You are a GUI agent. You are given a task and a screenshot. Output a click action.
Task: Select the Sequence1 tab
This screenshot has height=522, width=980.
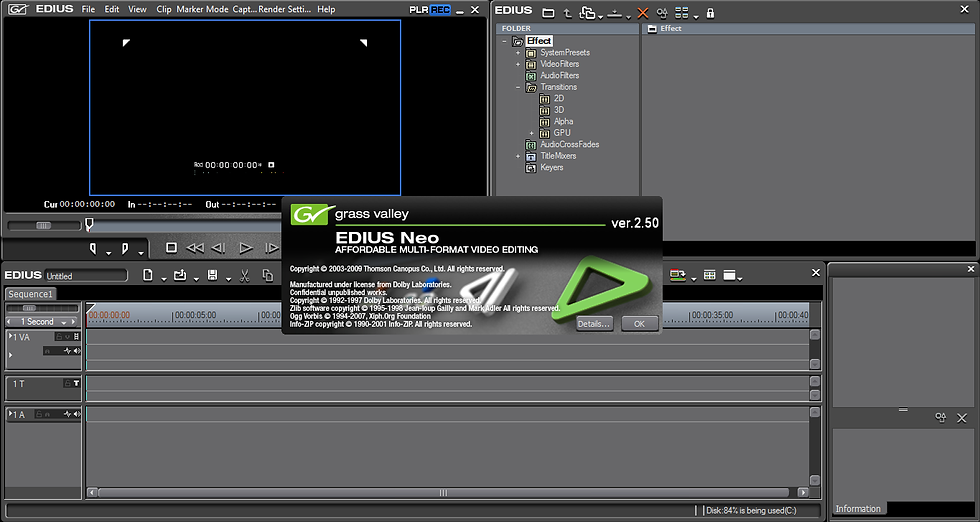point(31,294)
